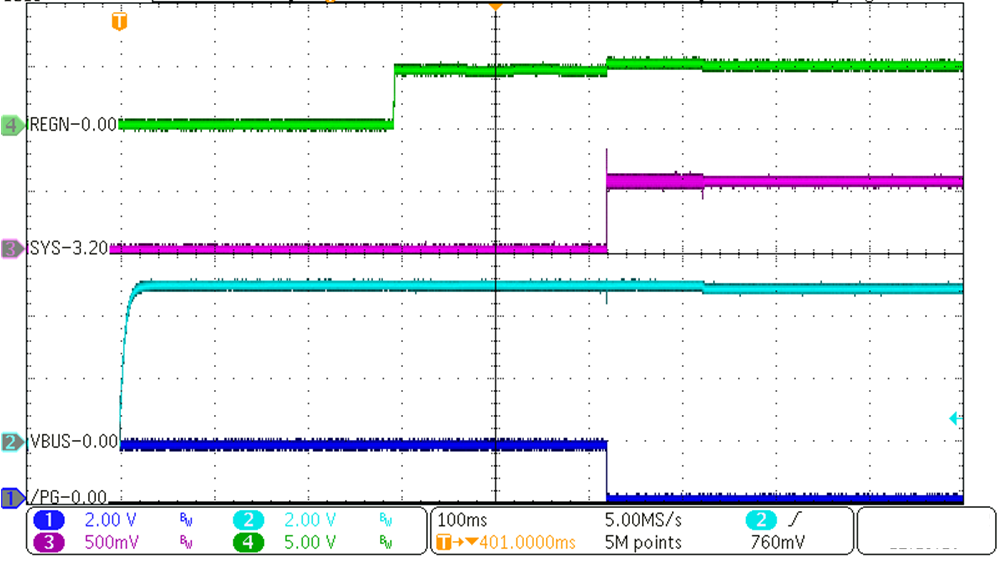Select the channel 4 REGN ground marker
Viewport: 1000px width, 581px height.
[x=12, y=125]
